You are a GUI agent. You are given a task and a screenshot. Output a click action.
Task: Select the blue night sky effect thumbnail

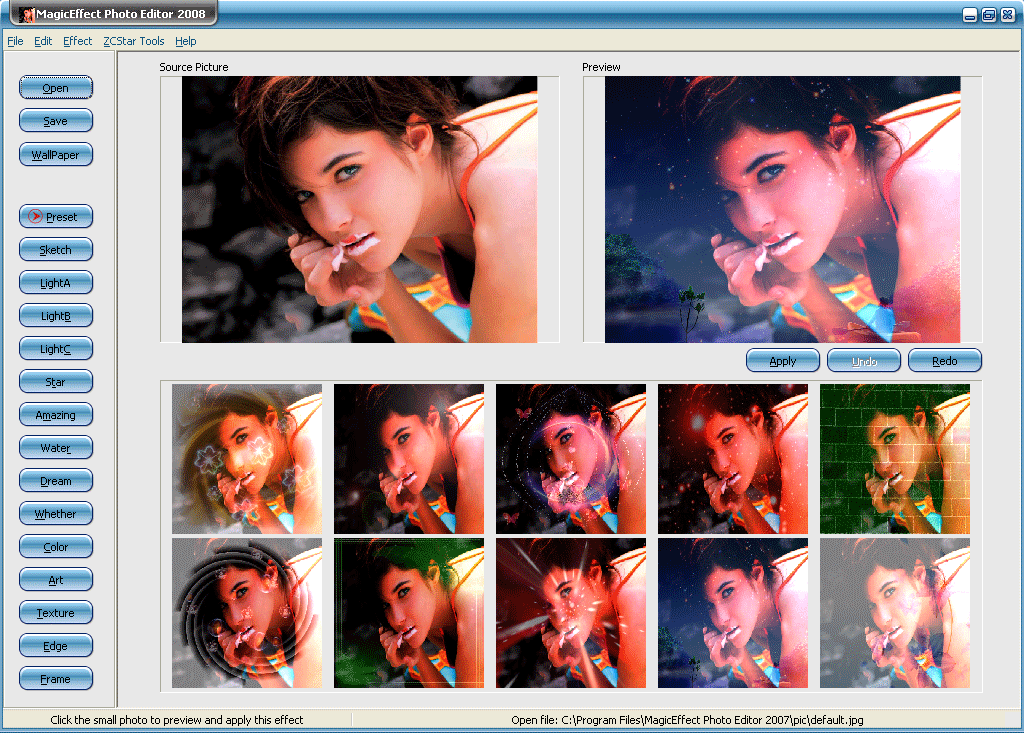[x=733, y=613]
